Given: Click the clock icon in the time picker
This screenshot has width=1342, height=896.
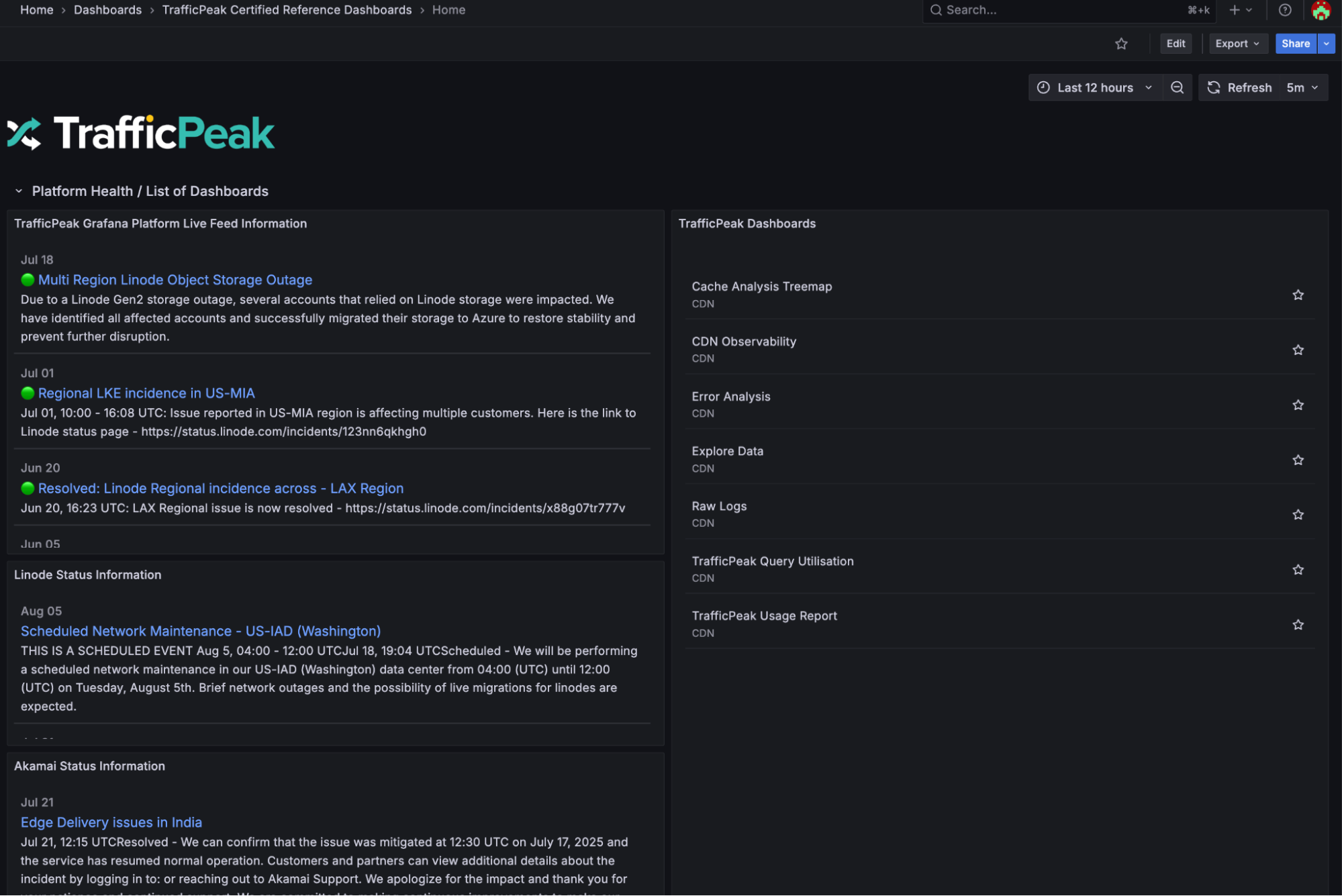Looking at the screenshot, I should [1042, 87].
